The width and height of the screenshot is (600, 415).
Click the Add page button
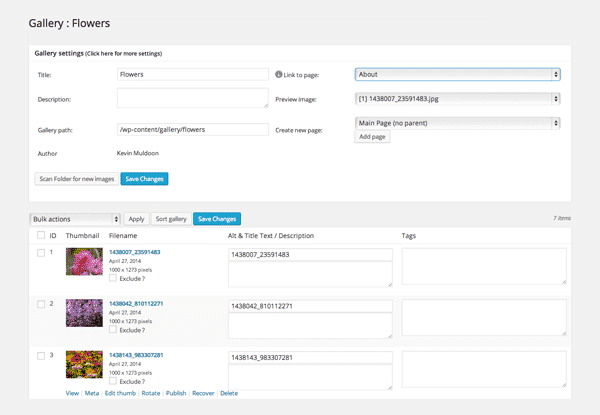point(372,137)
